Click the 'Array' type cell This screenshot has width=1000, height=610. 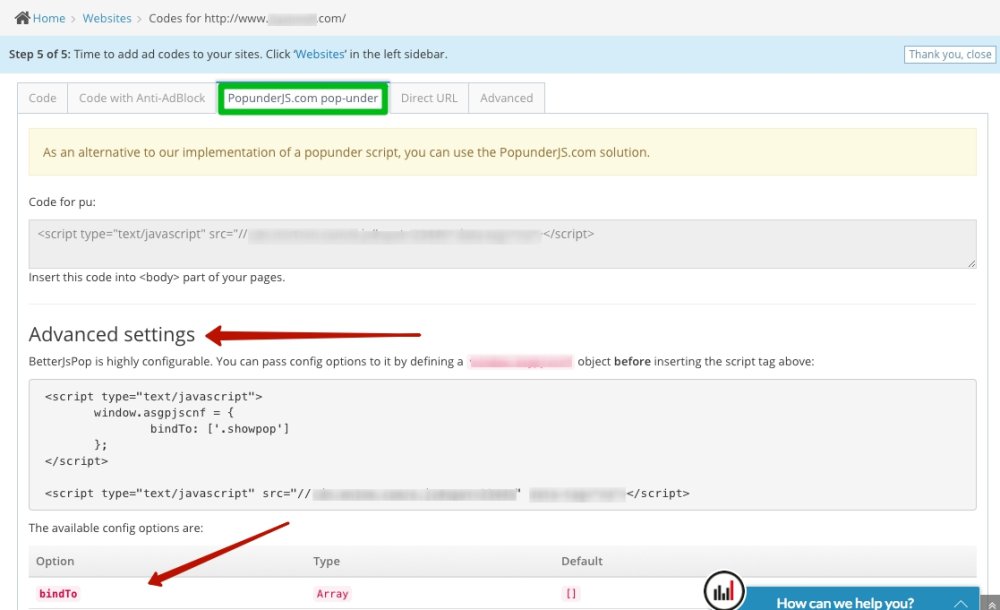[x=332, y=593]
